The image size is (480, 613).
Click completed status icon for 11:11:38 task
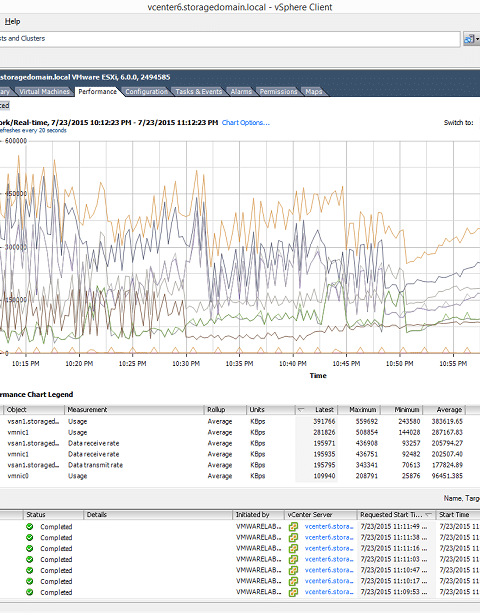[30, 538]
